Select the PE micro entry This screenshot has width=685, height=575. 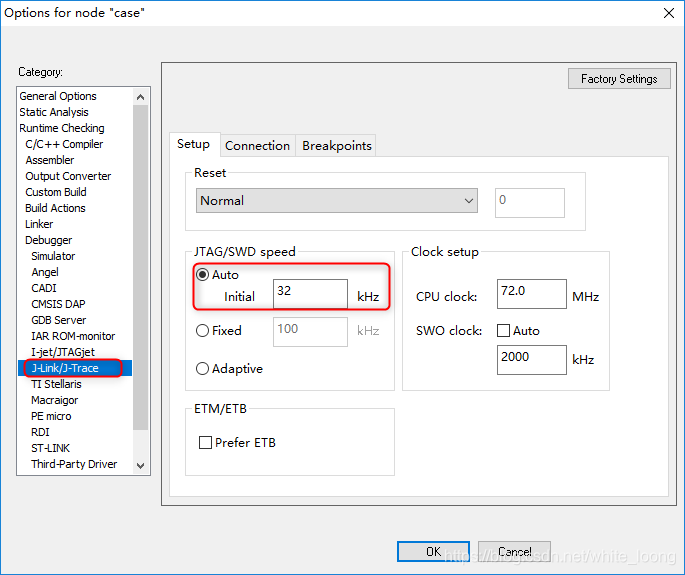(51, 416)
